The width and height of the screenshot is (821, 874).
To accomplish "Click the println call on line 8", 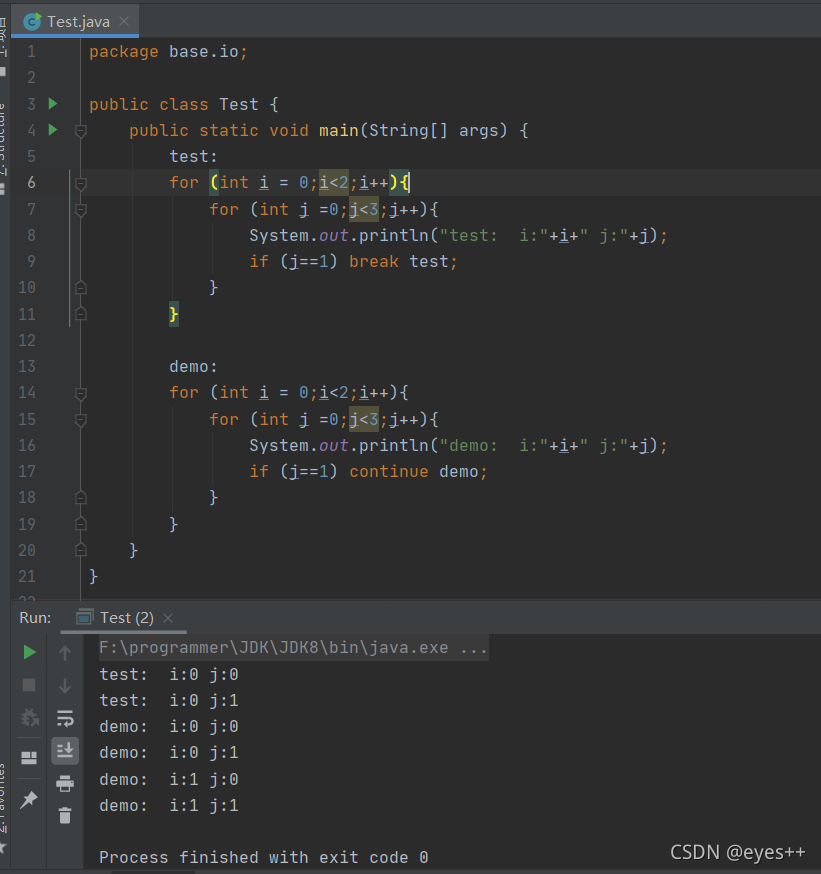I will coord(458,236).
